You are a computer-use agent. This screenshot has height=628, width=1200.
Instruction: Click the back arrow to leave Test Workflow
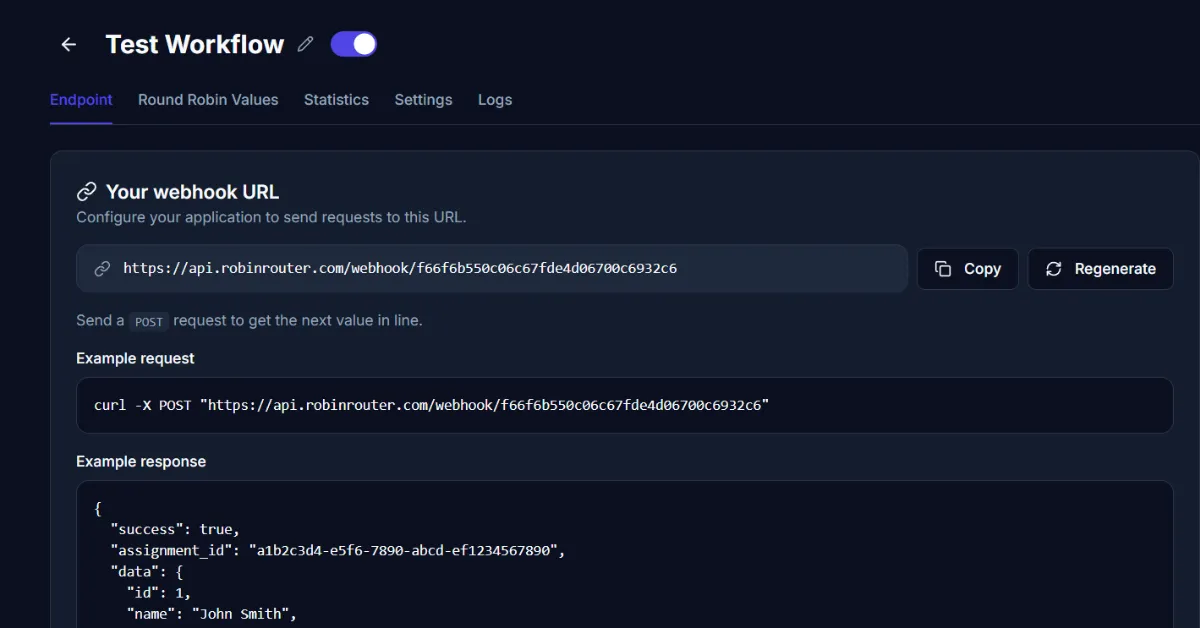pyautogui.click(x=67, y=44)
